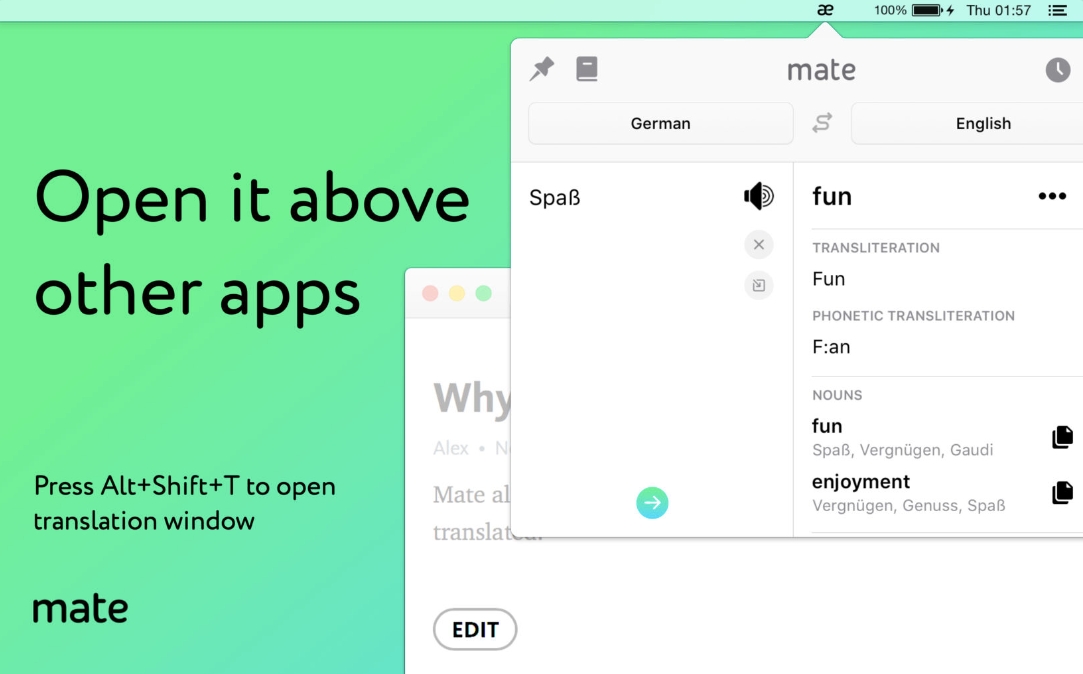
Task: Clear the Spaß input text
Action: [758, 244]
